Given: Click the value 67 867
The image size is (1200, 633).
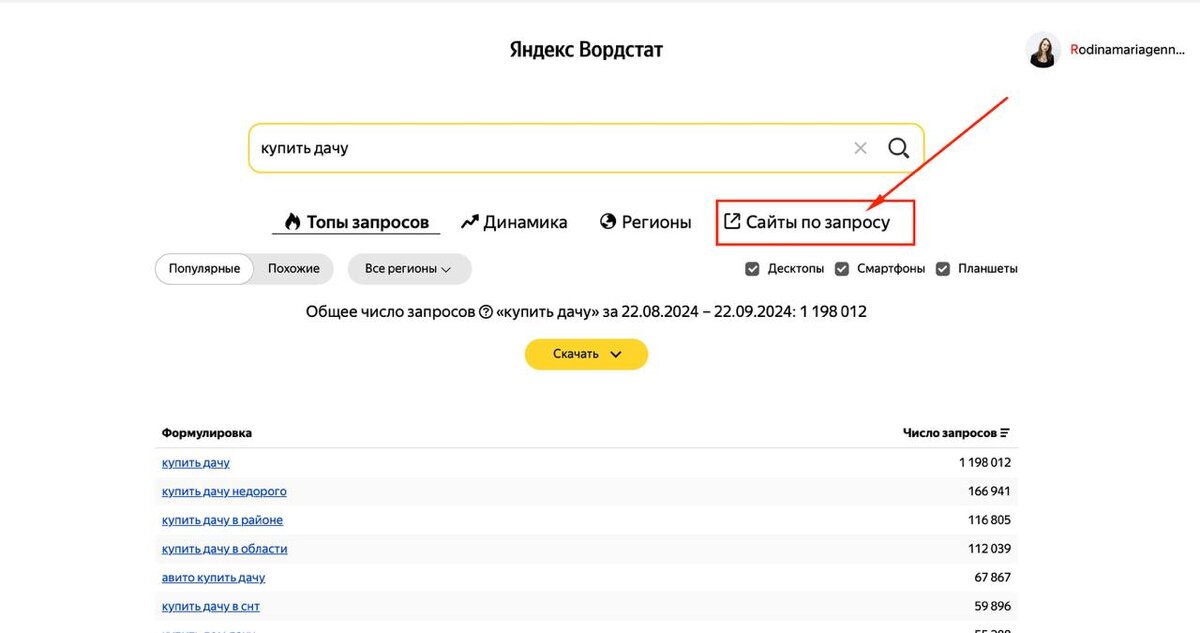Looking at the screenshot, I should point(993,578).
